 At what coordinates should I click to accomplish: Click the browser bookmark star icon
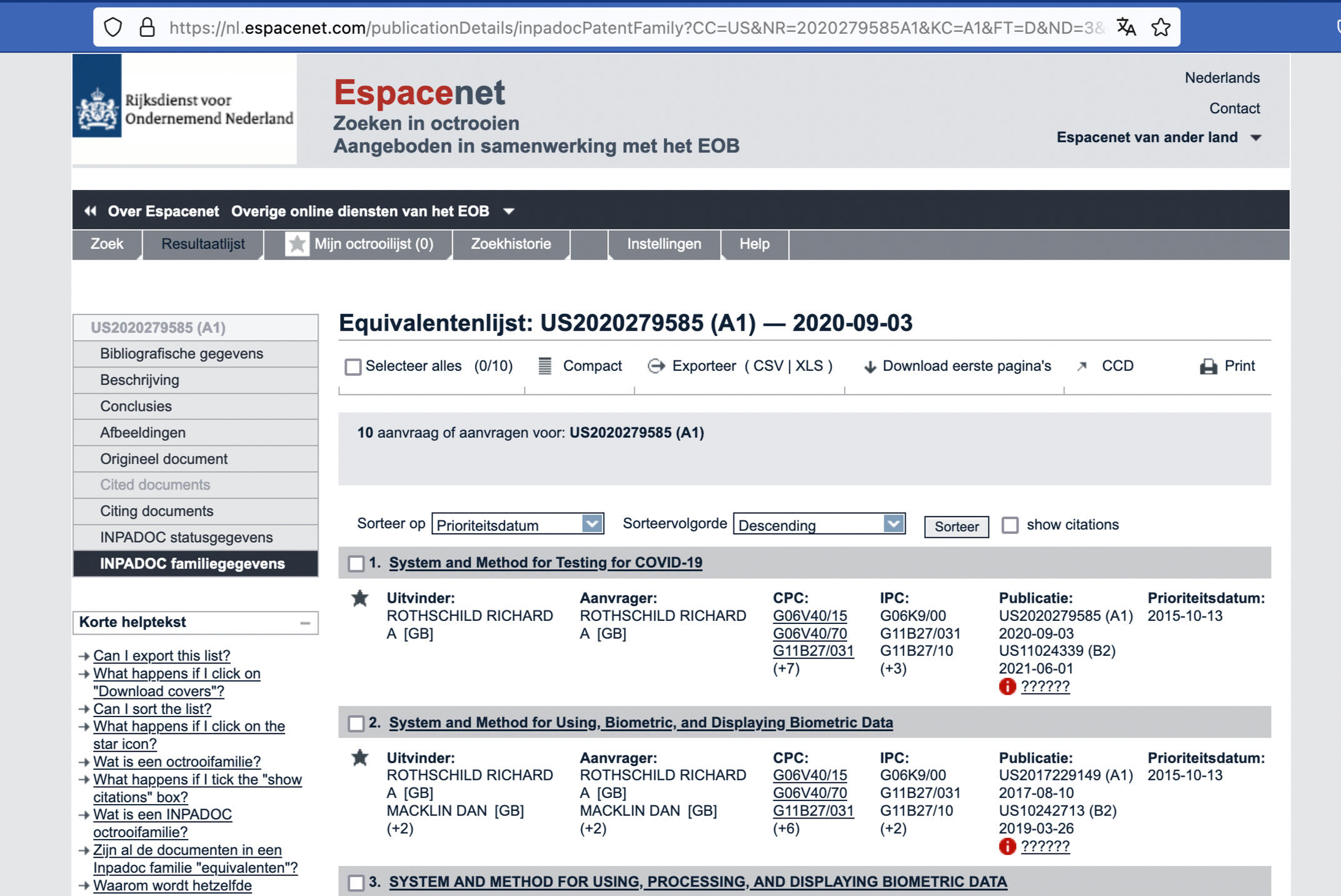(1160, 28)
